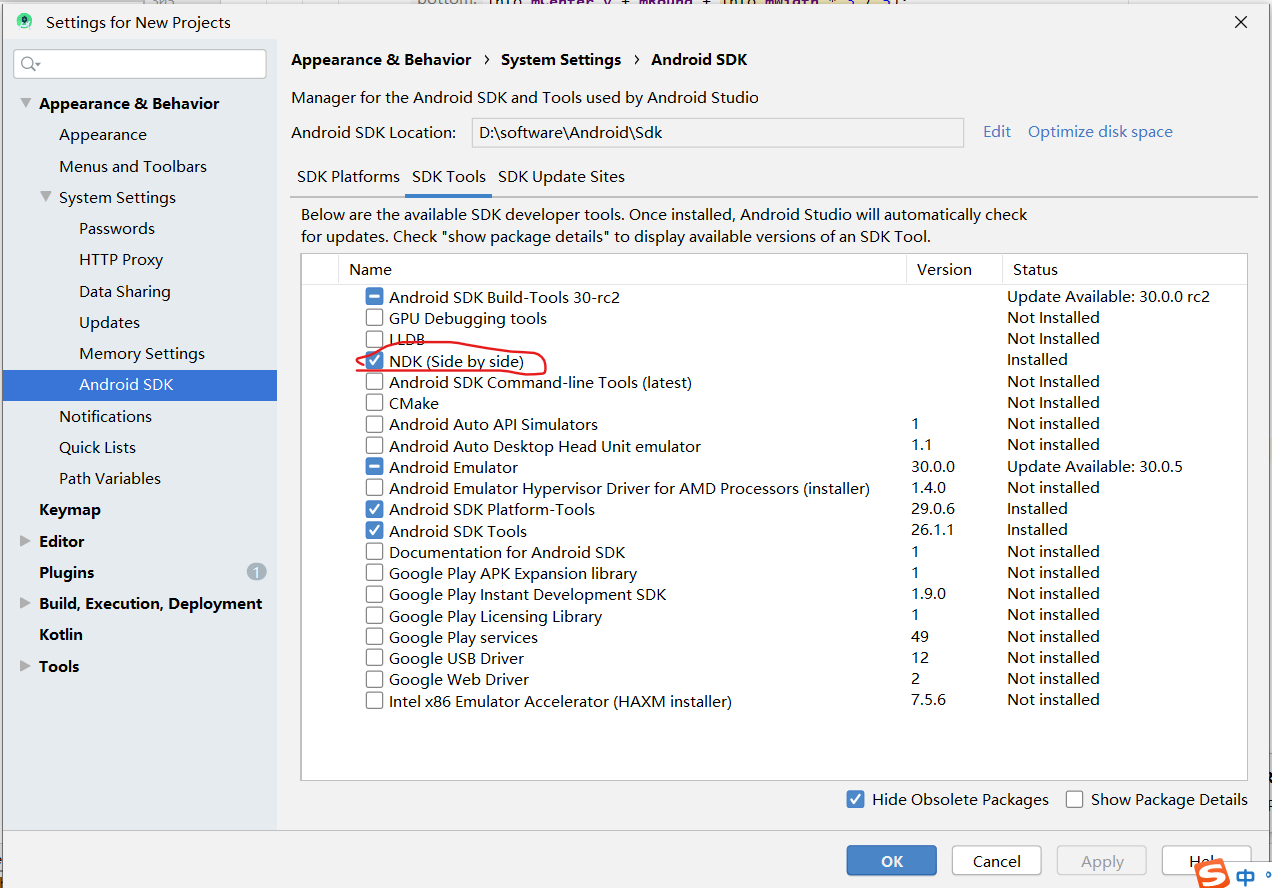This screenshot has height=888, width=1272.
Task: Check Documentation for Android SDK checkbox
Action: coord(374,552)
